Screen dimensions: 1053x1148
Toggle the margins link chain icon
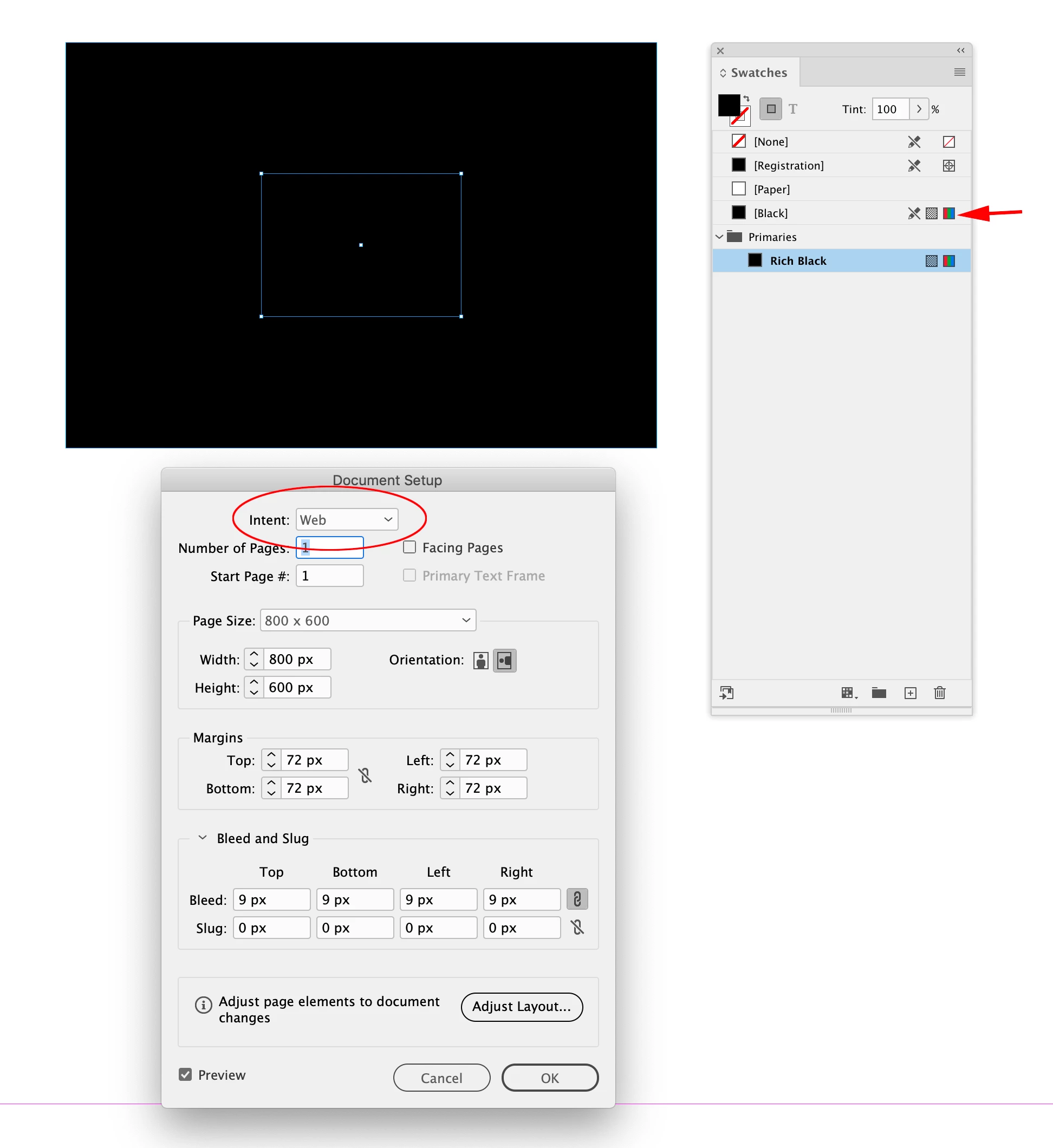pos(365,775)
